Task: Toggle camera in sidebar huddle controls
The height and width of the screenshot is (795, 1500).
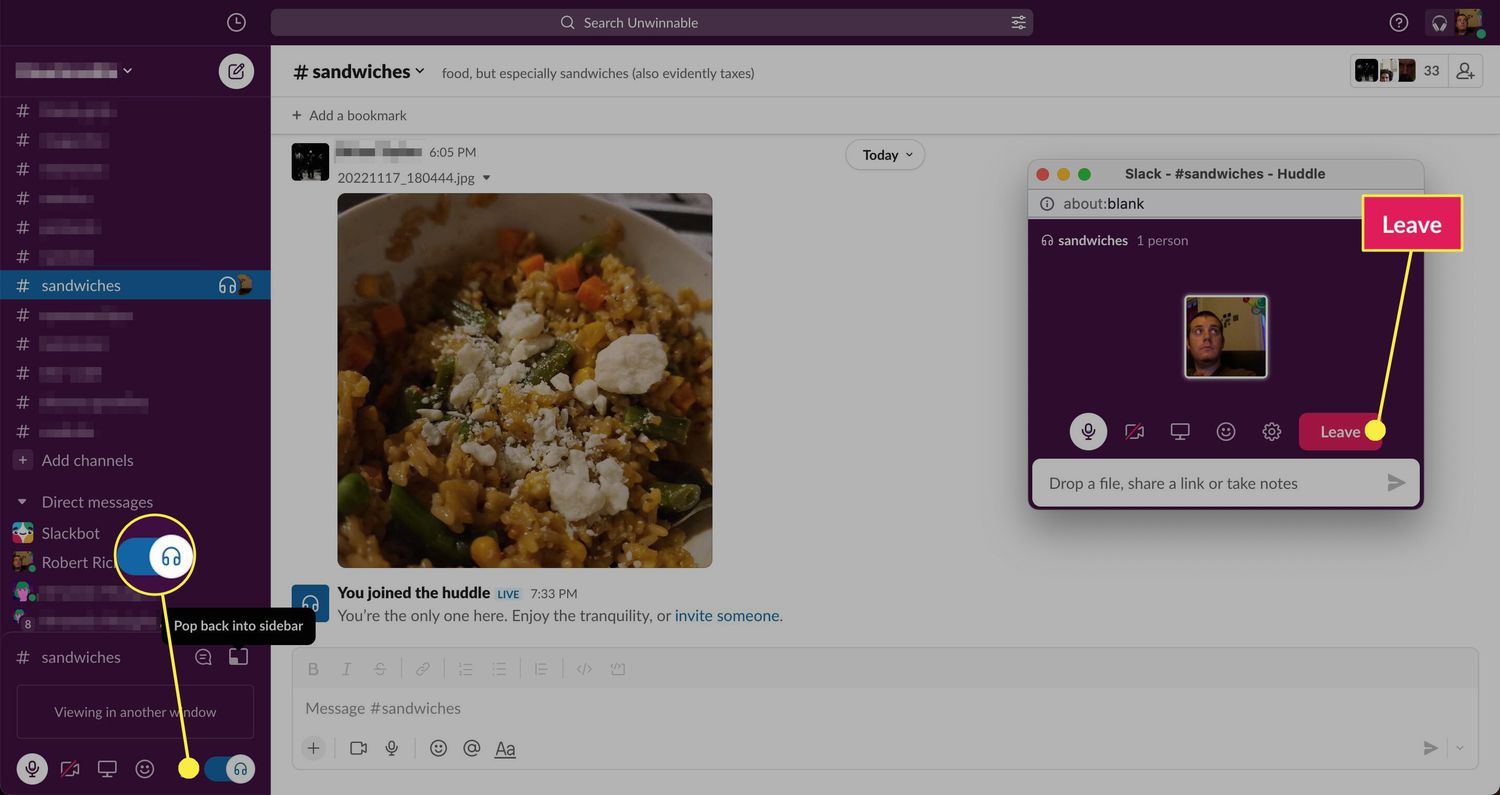Action: 70,769
